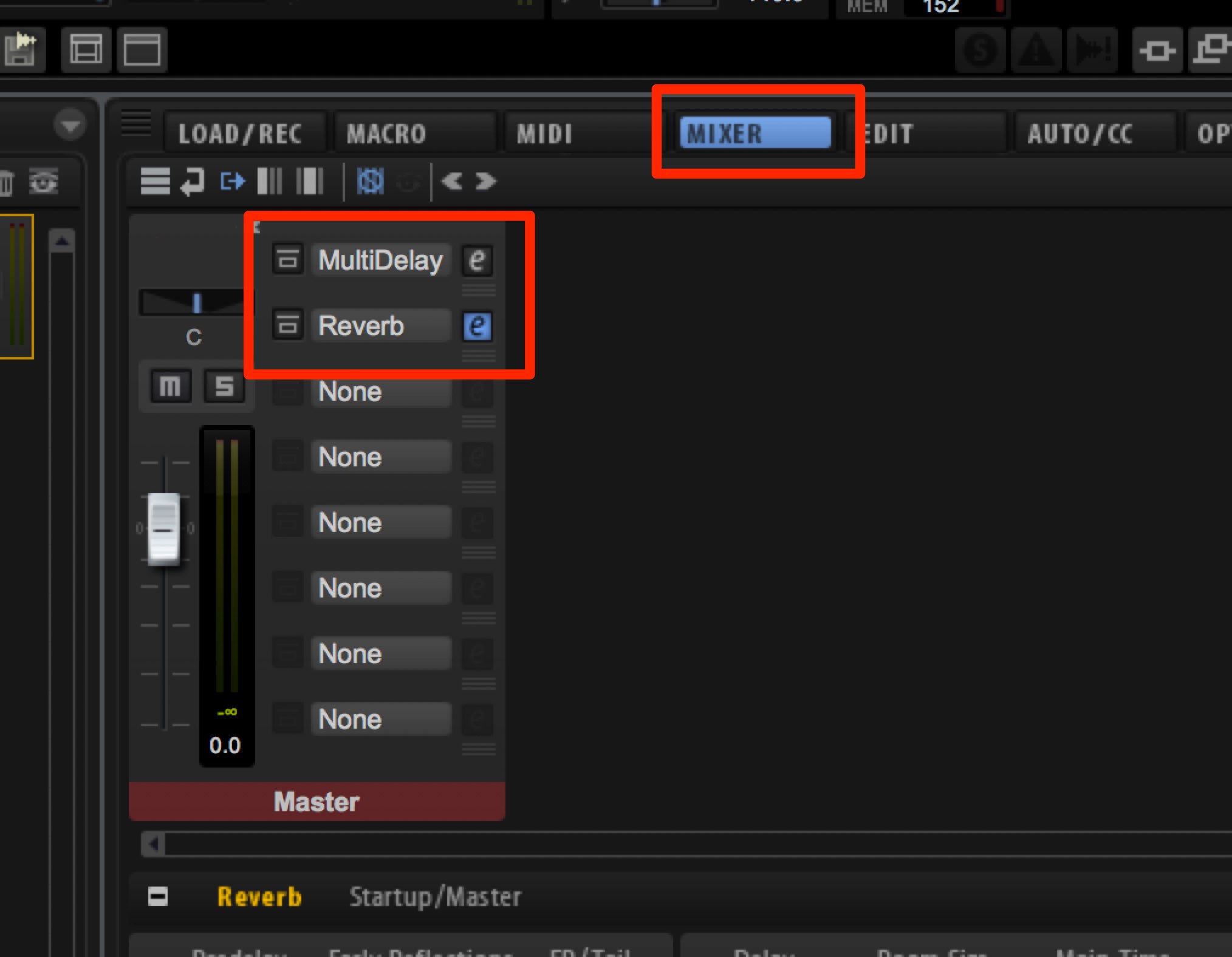Click the narrow channel strips icon
Screen dimensions: 1232x957
(x=270, y=181)
